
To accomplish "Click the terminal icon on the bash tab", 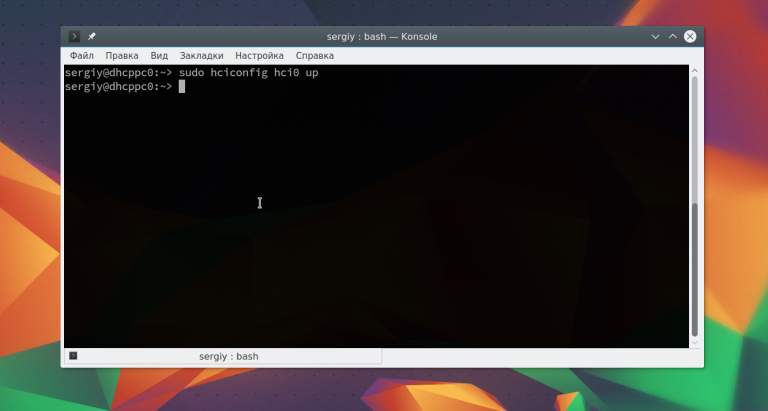I will pyautogui.click(x=73, y=356).
